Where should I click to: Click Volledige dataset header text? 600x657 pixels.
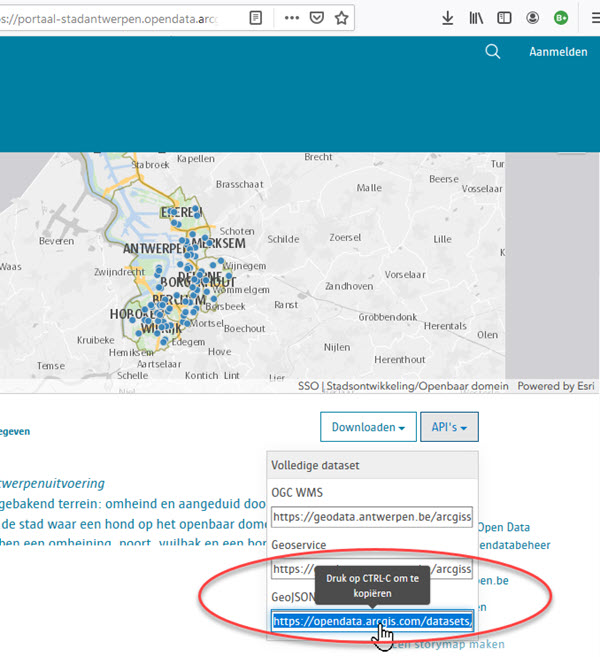coord(315,466)
